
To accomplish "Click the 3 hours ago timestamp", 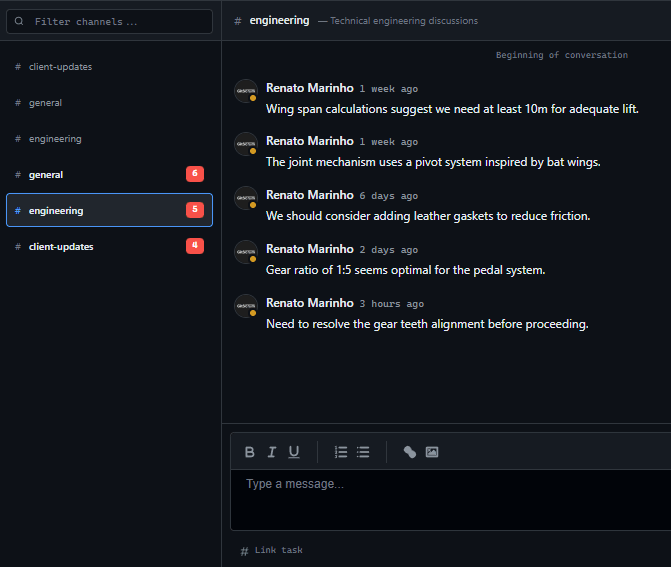I will [x=392, y=304].
